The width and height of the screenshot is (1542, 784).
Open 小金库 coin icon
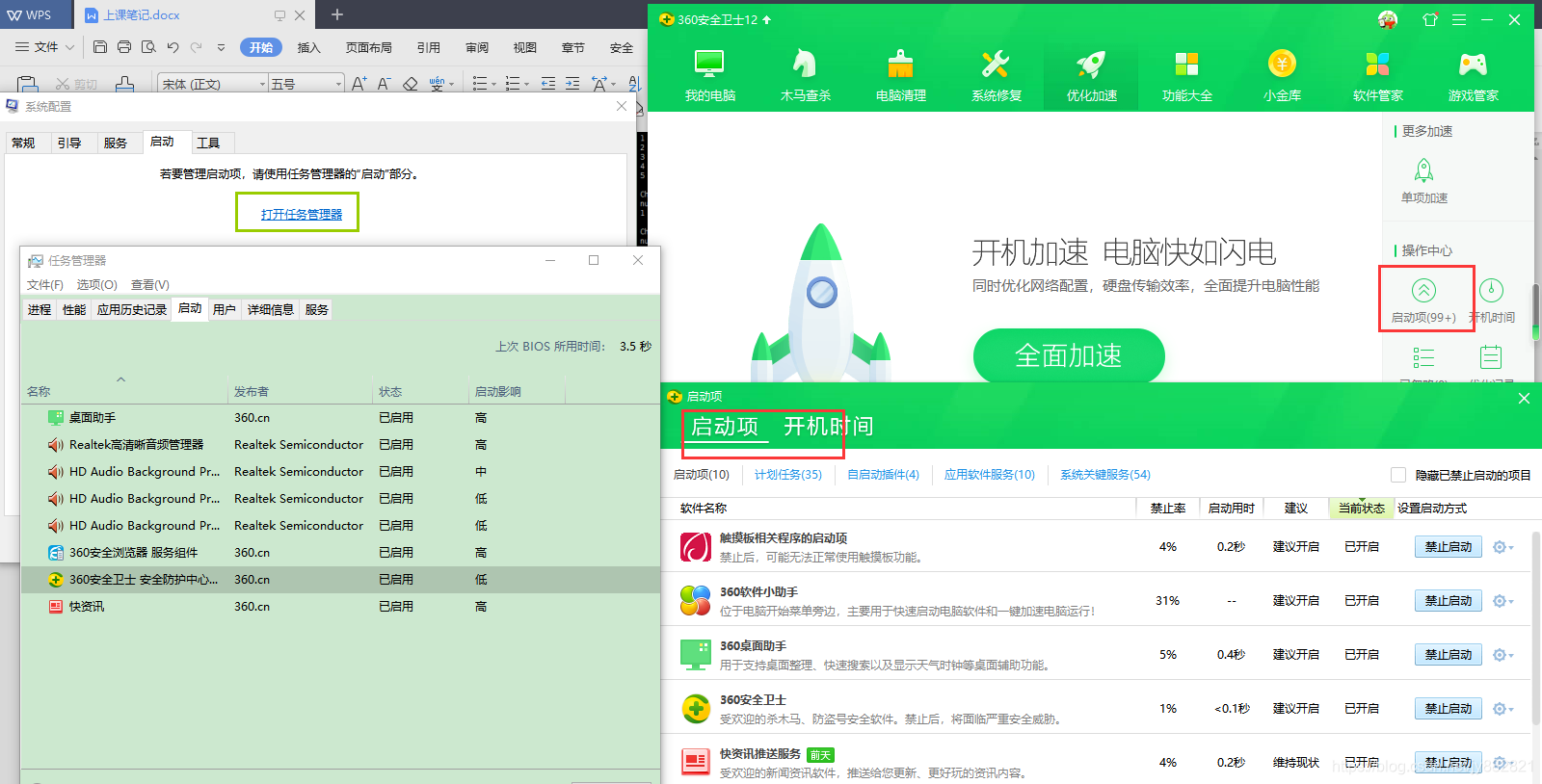pyautogui.click(x=1282, y=76)
